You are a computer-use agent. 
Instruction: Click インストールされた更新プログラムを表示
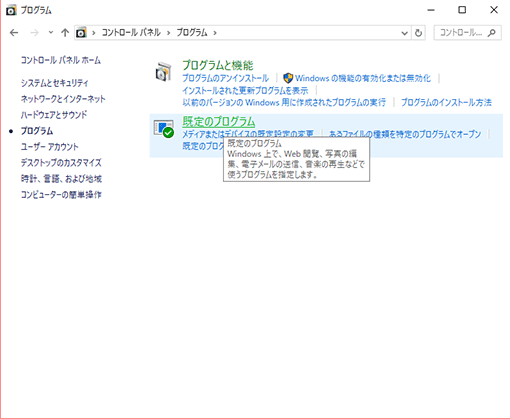[245, 91]
